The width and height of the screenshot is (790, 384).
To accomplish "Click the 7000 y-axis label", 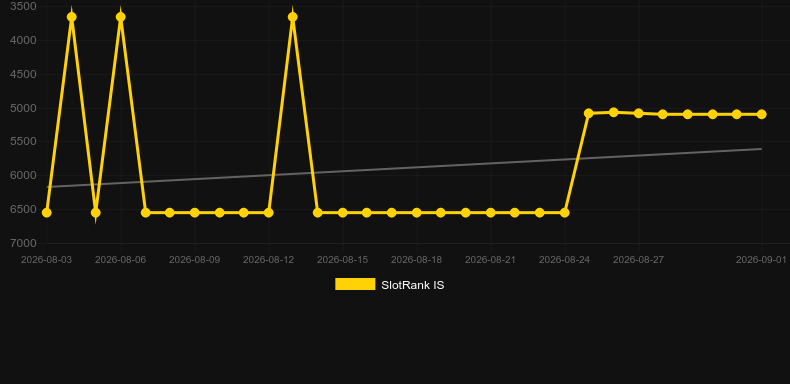I will pos(23,243).
